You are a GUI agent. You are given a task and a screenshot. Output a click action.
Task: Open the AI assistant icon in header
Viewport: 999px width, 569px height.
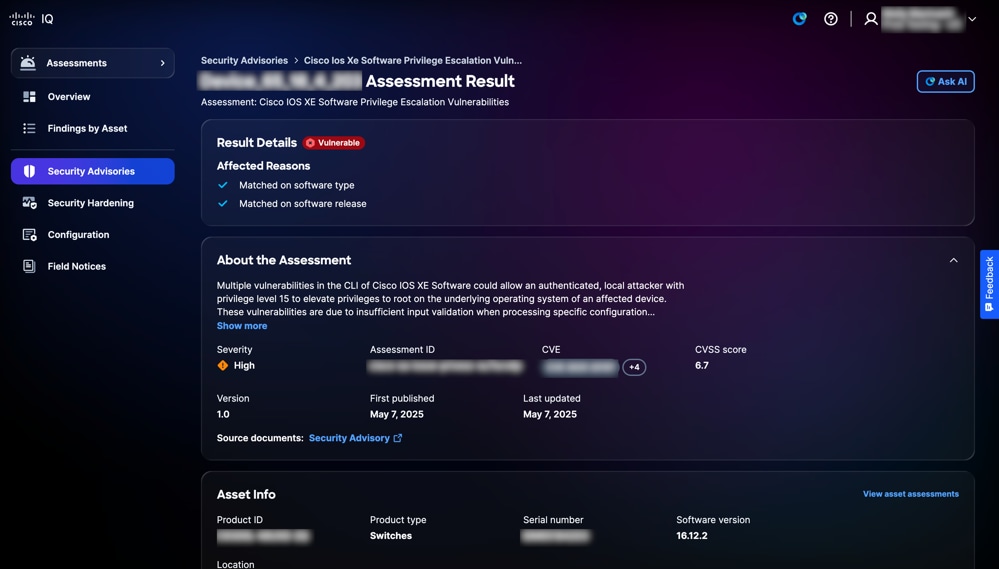click(x=799, y=18)
